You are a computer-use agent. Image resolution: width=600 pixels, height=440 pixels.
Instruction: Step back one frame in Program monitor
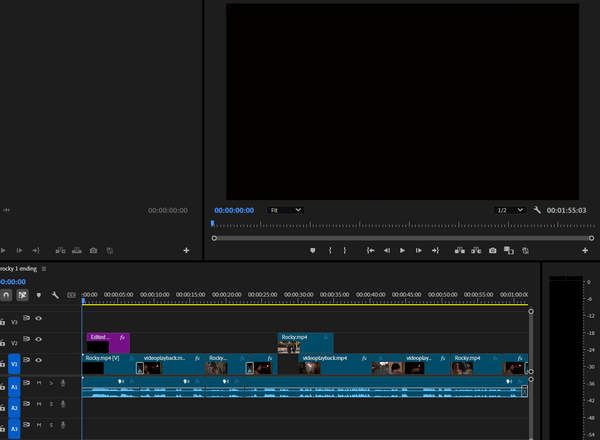[387, 251]
